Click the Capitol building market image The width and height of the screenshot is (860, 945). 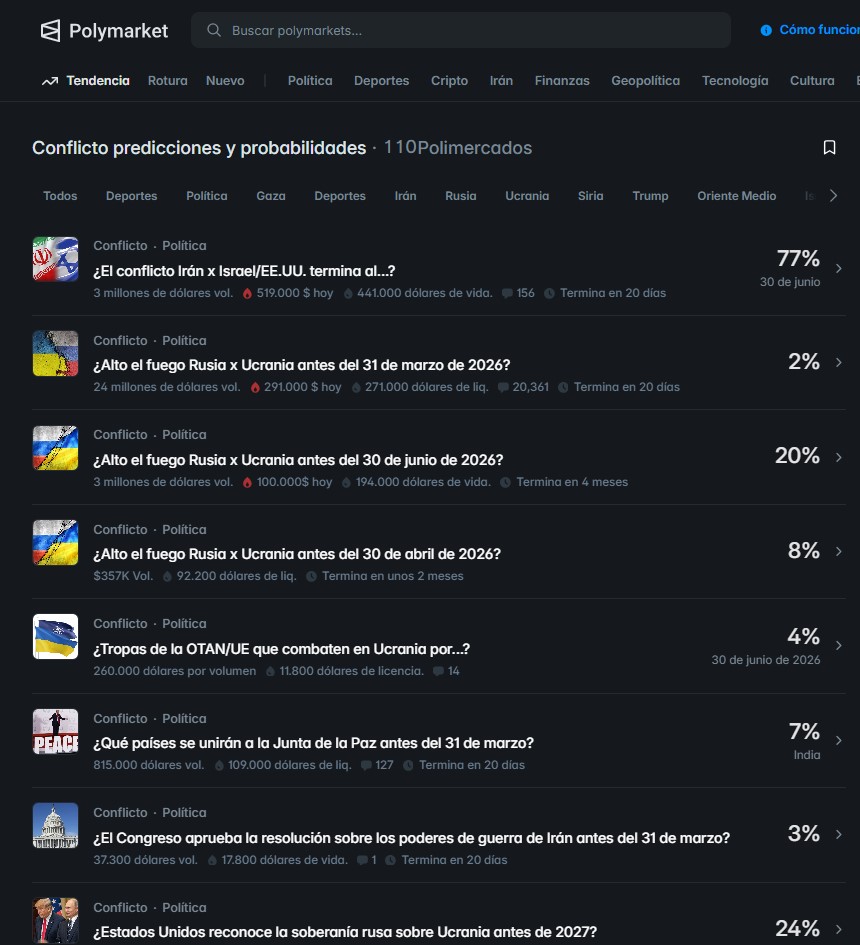tap(55, 826)
